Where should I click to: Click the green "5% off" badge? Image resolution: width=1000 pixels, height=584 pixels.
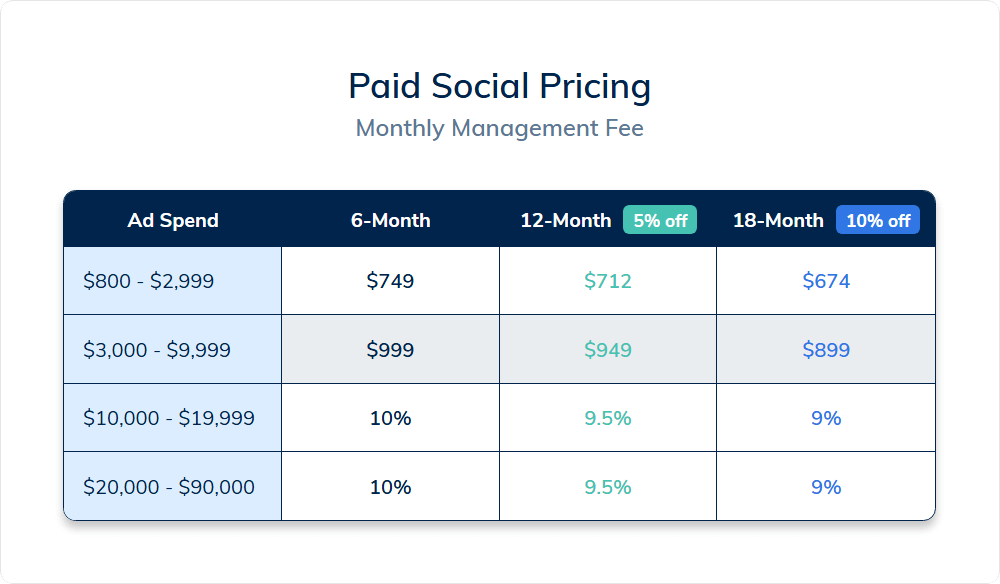point(660,220)
